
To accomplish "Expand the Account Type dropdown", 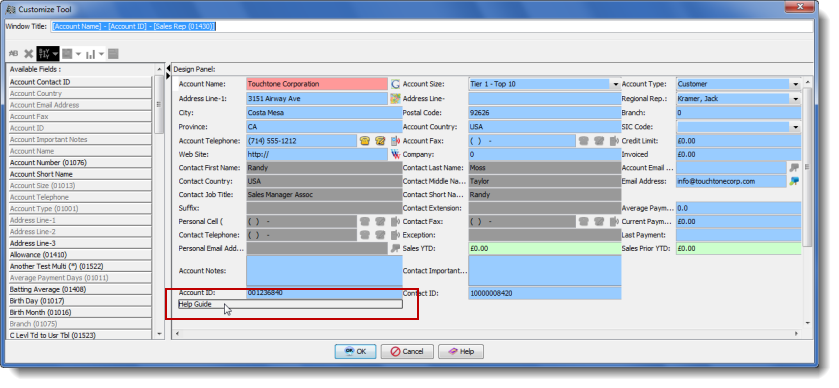I will pyautogui.click(x=796, y=85).
